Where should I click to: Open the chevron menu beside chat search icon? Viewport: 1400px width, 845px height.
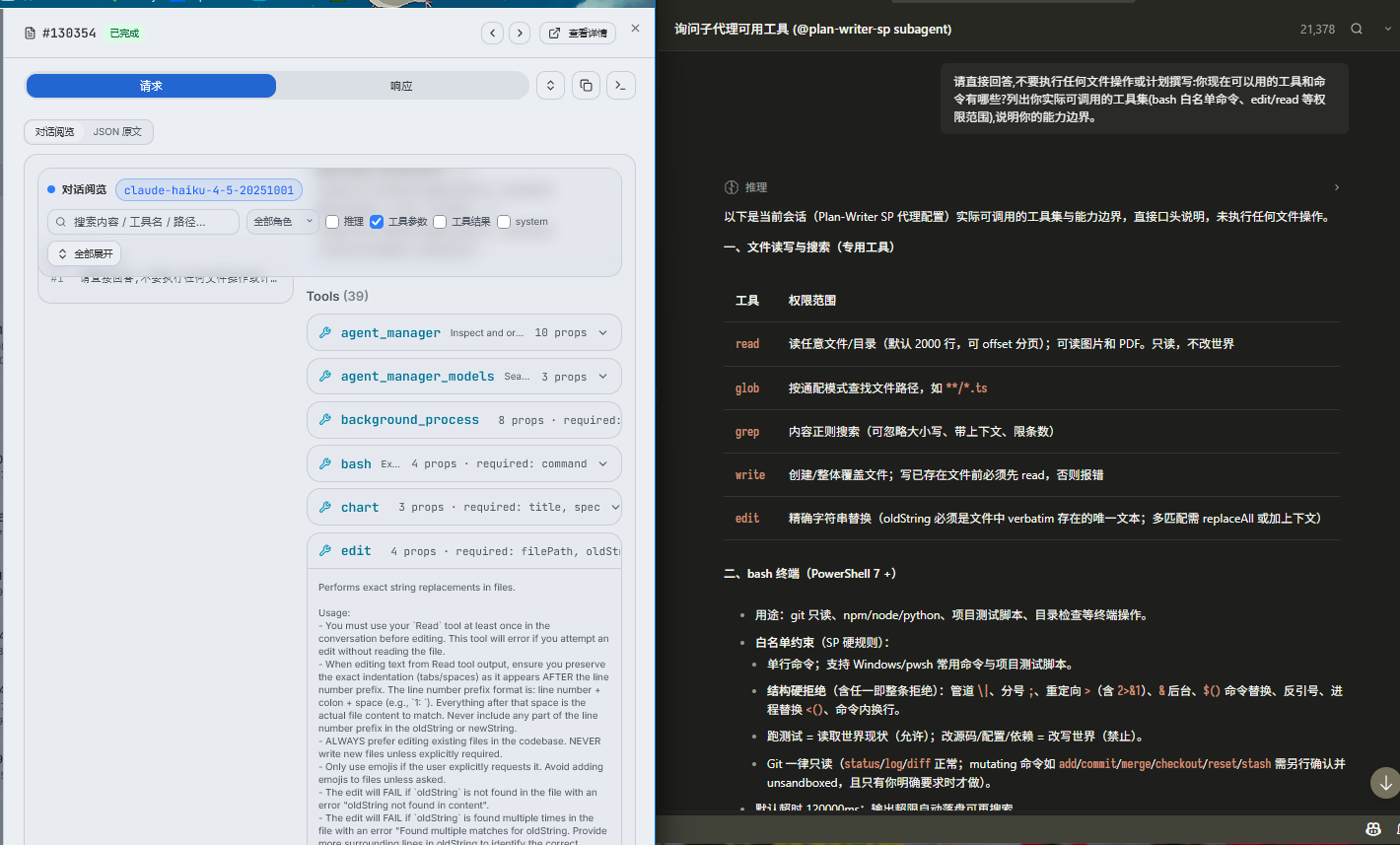click(x=1388, y=29)
